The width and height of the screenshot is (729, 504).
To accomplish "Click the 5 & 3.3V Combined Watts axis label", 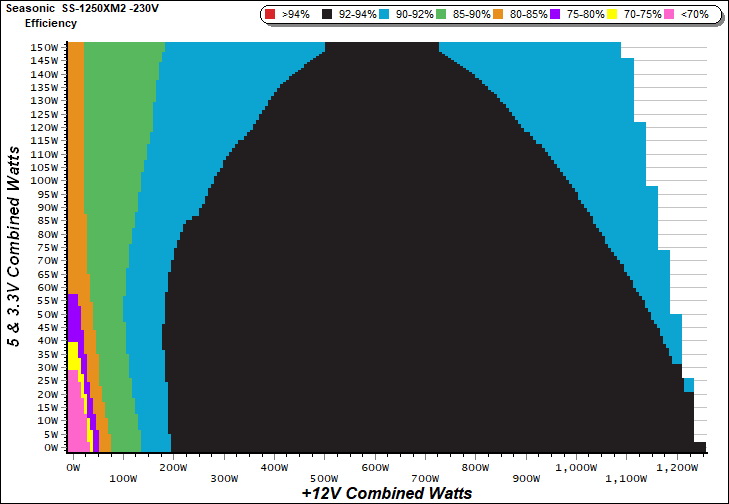I will pyautogui.click(x=16, y=247).
